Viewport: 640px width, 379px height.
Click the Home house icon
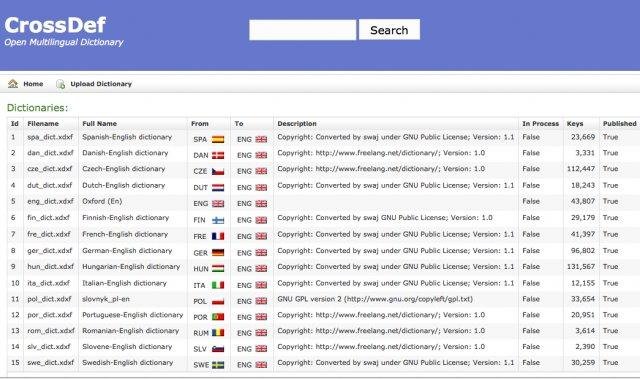click(13, 84)
